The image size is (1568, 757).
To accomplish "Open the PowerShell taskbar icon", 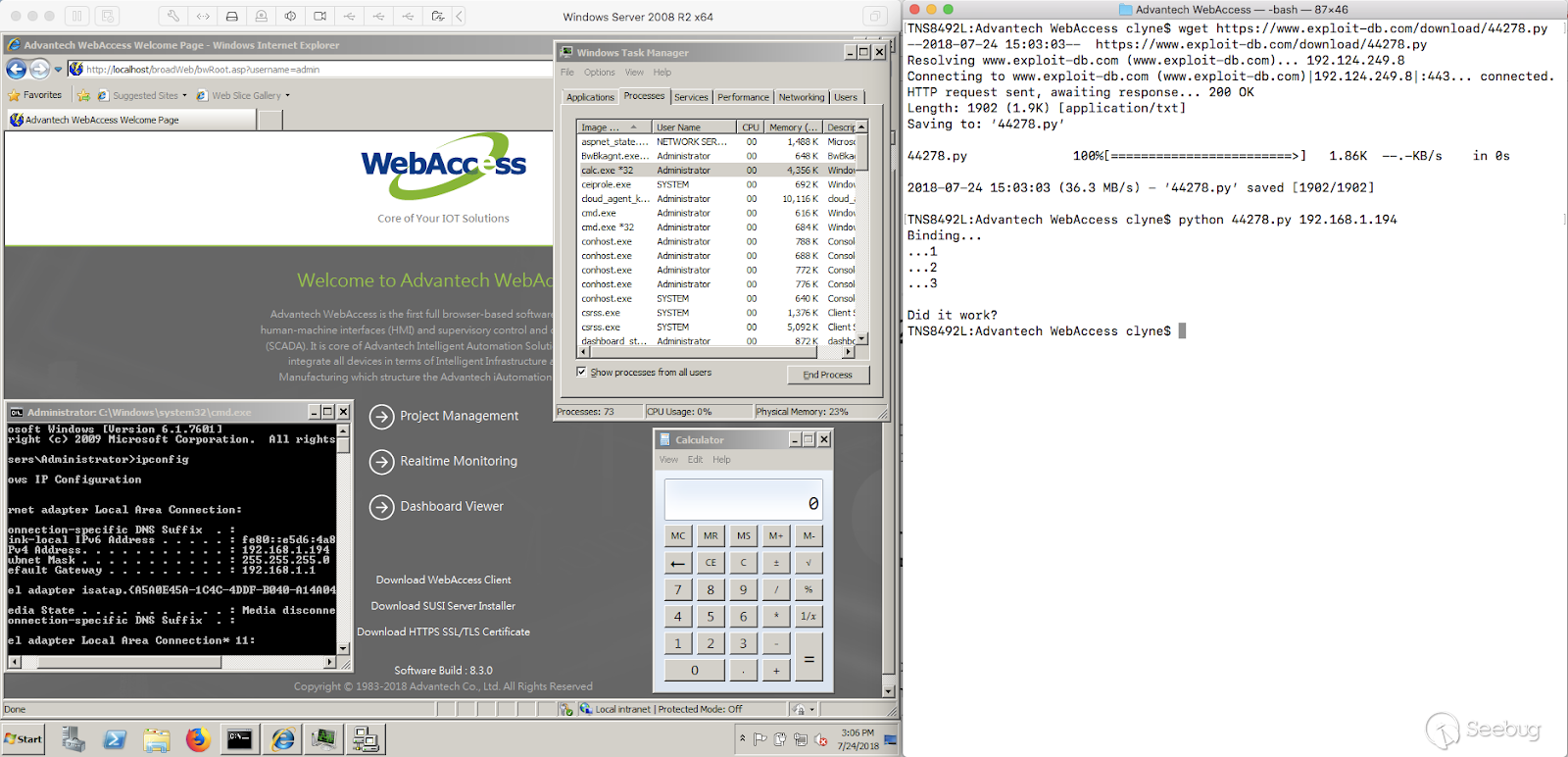I will (x=115, y=739).
